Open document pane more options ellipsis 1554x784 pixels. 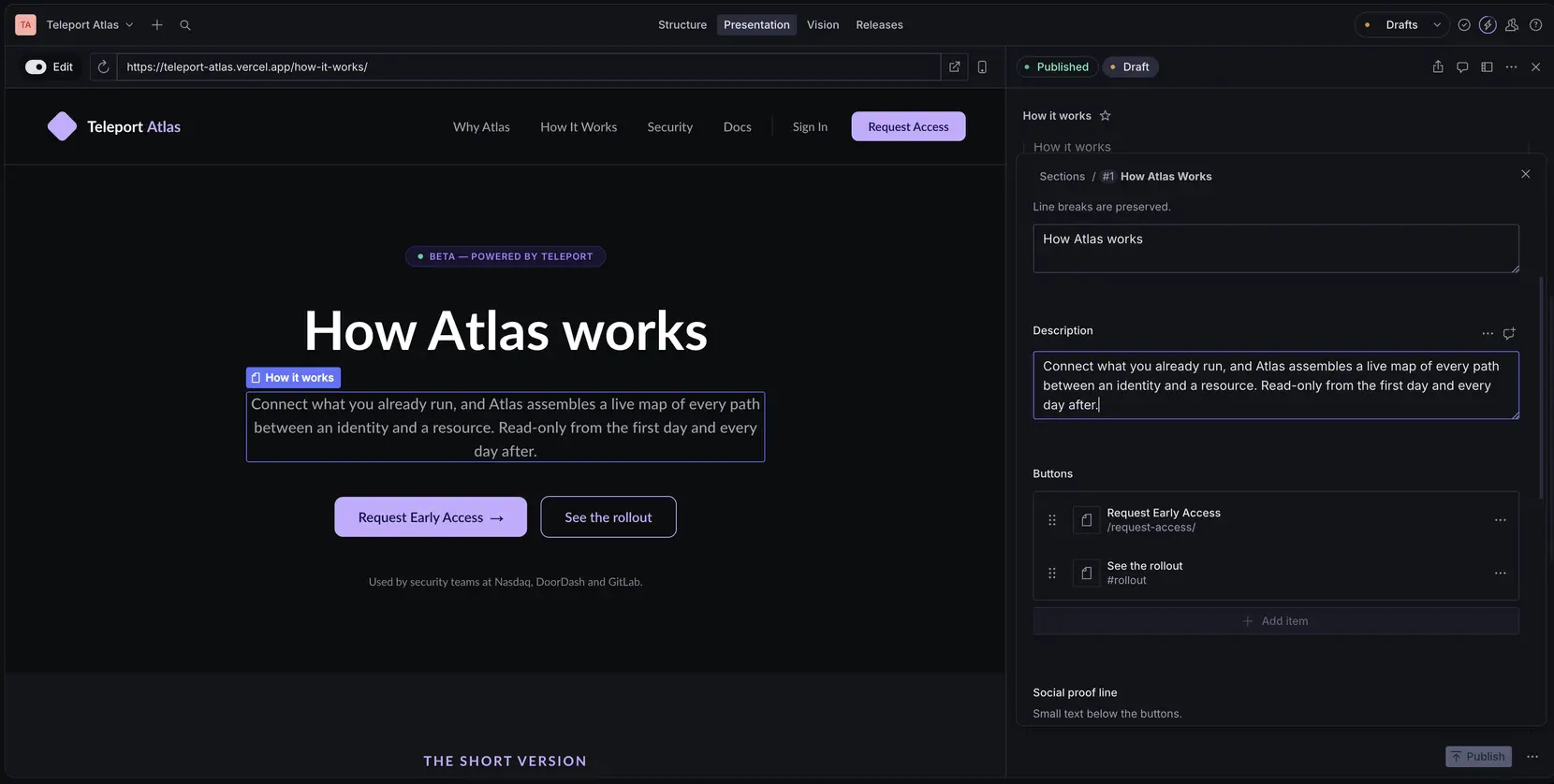[1511, 67]
